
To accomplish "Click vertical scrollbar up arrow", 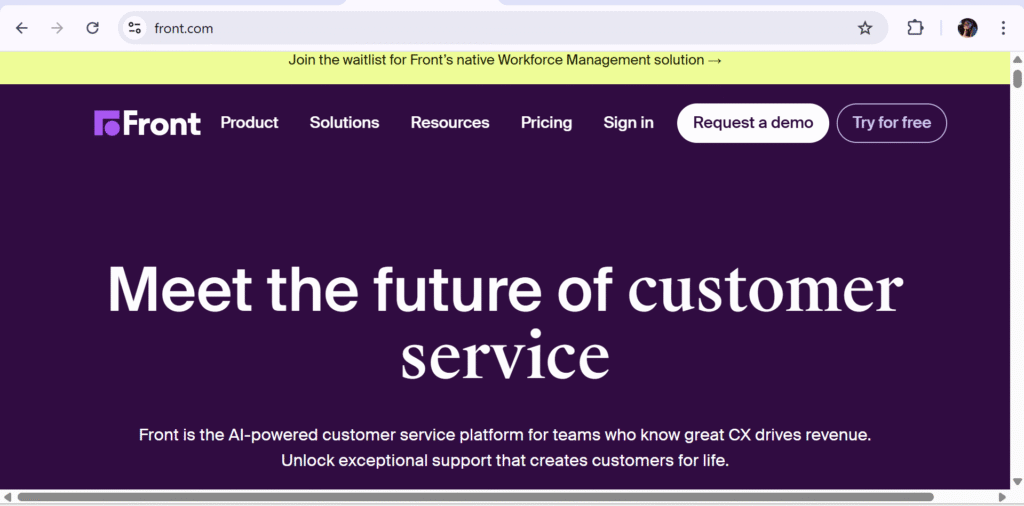I will [x=1017, y=59].
